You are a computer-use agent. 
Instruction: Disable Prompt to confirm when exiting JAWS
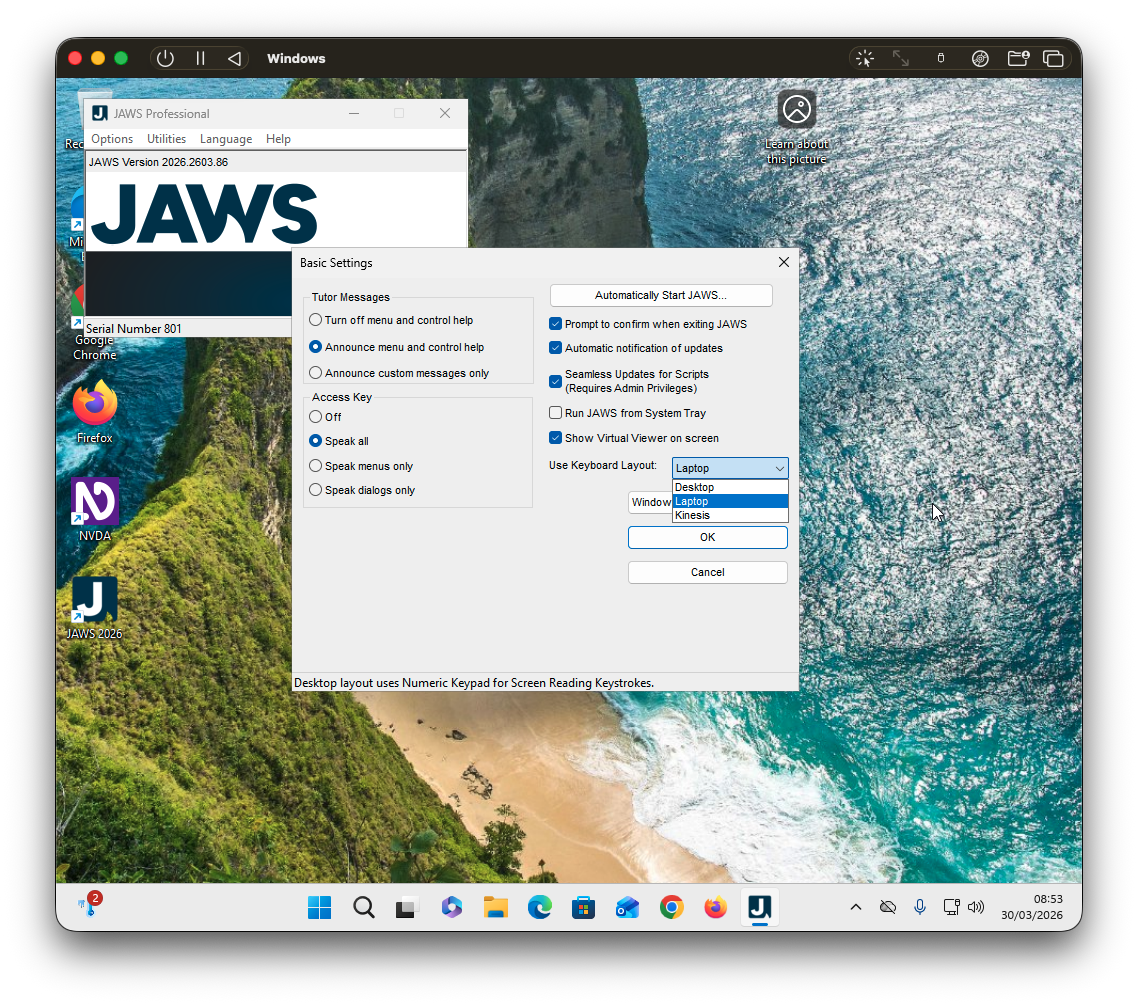click(556, 324)
